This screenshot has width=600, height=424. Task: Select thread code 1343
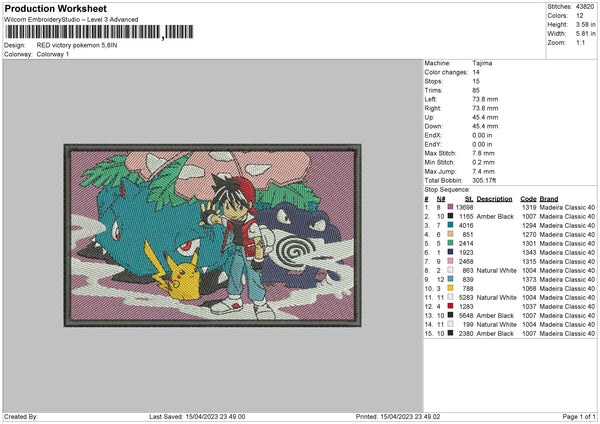click(529, 253)
